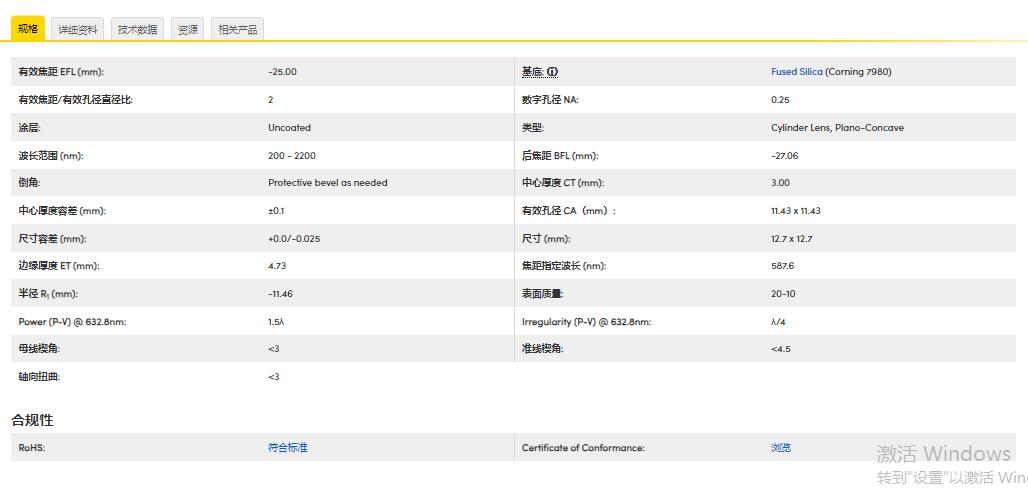Click the 有效焦距 EFL (mm) label
Viewport: 1028px width, 488px height.
coord(61,71)
